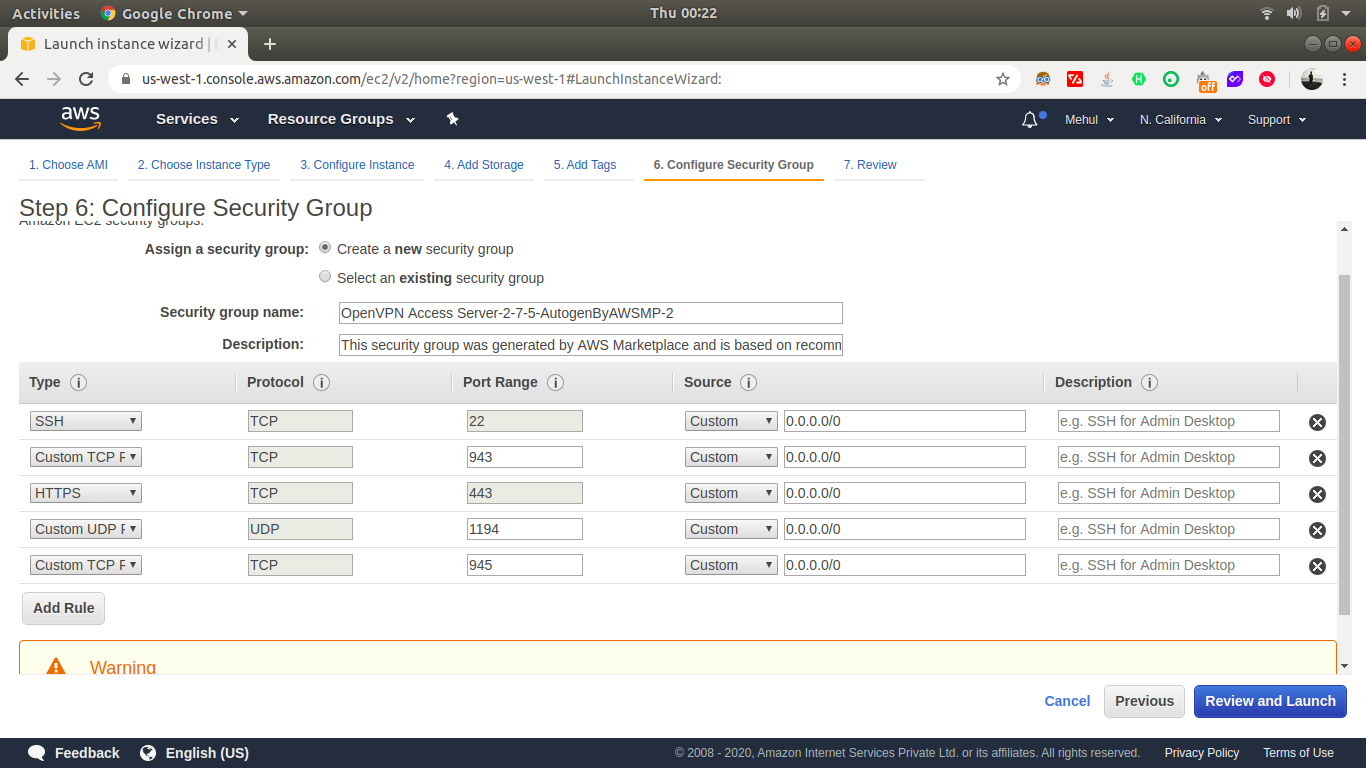1366x768 pixels.
Task: Go back in Chrome history
Action: pos(22,79)
